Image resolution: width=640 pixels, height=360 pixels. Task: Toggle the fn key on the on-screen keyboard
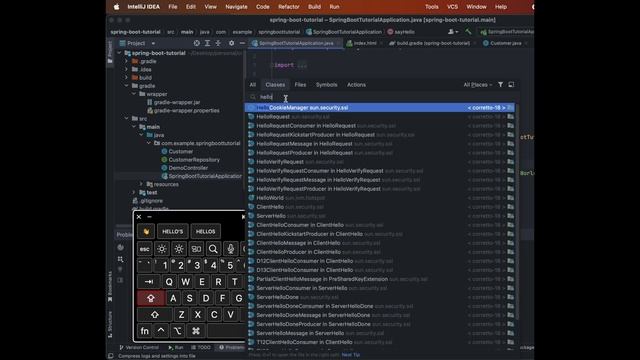click(x=144, y=331)
